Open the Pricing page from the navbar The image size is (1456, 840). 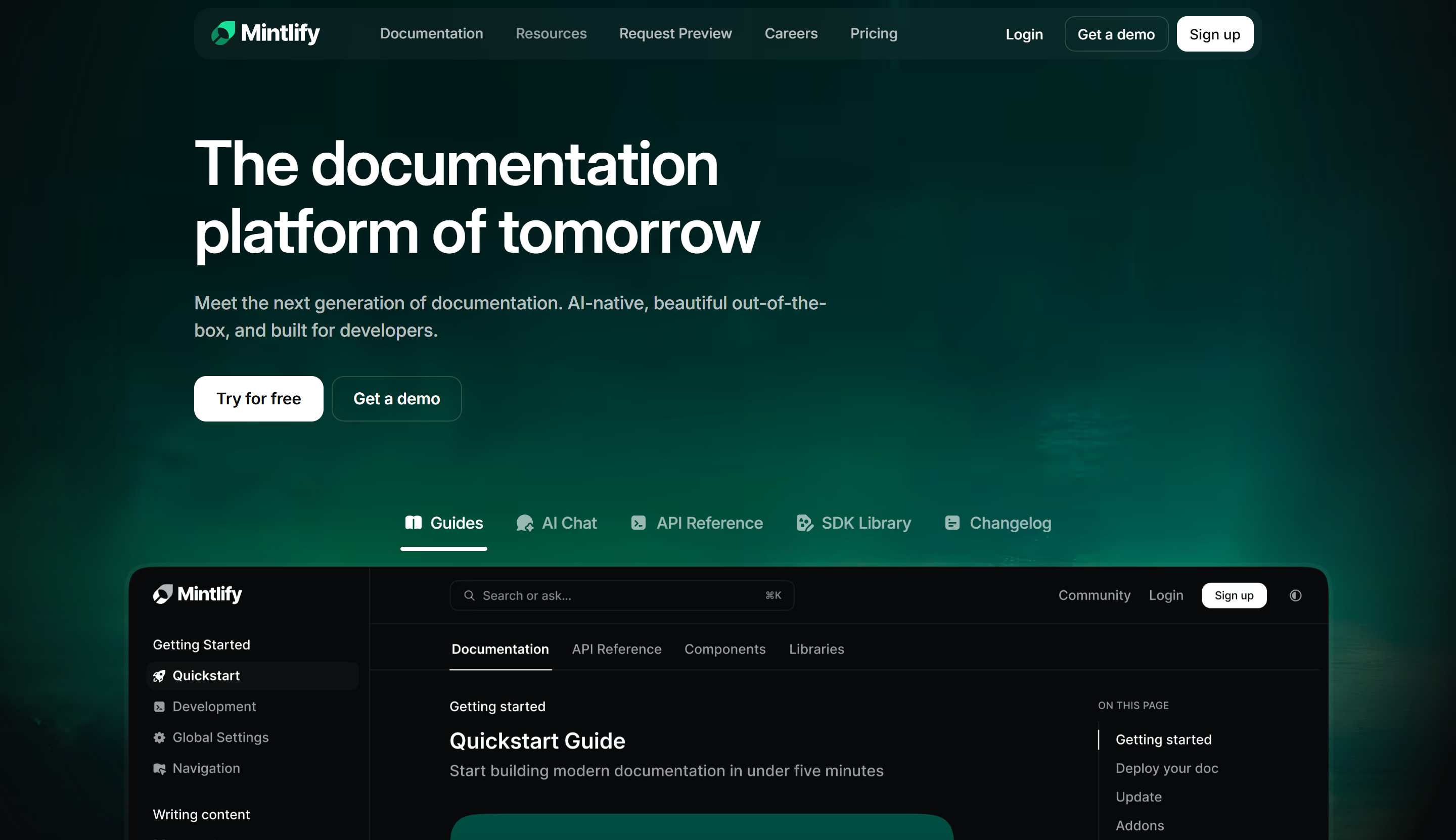pos(873,33)
